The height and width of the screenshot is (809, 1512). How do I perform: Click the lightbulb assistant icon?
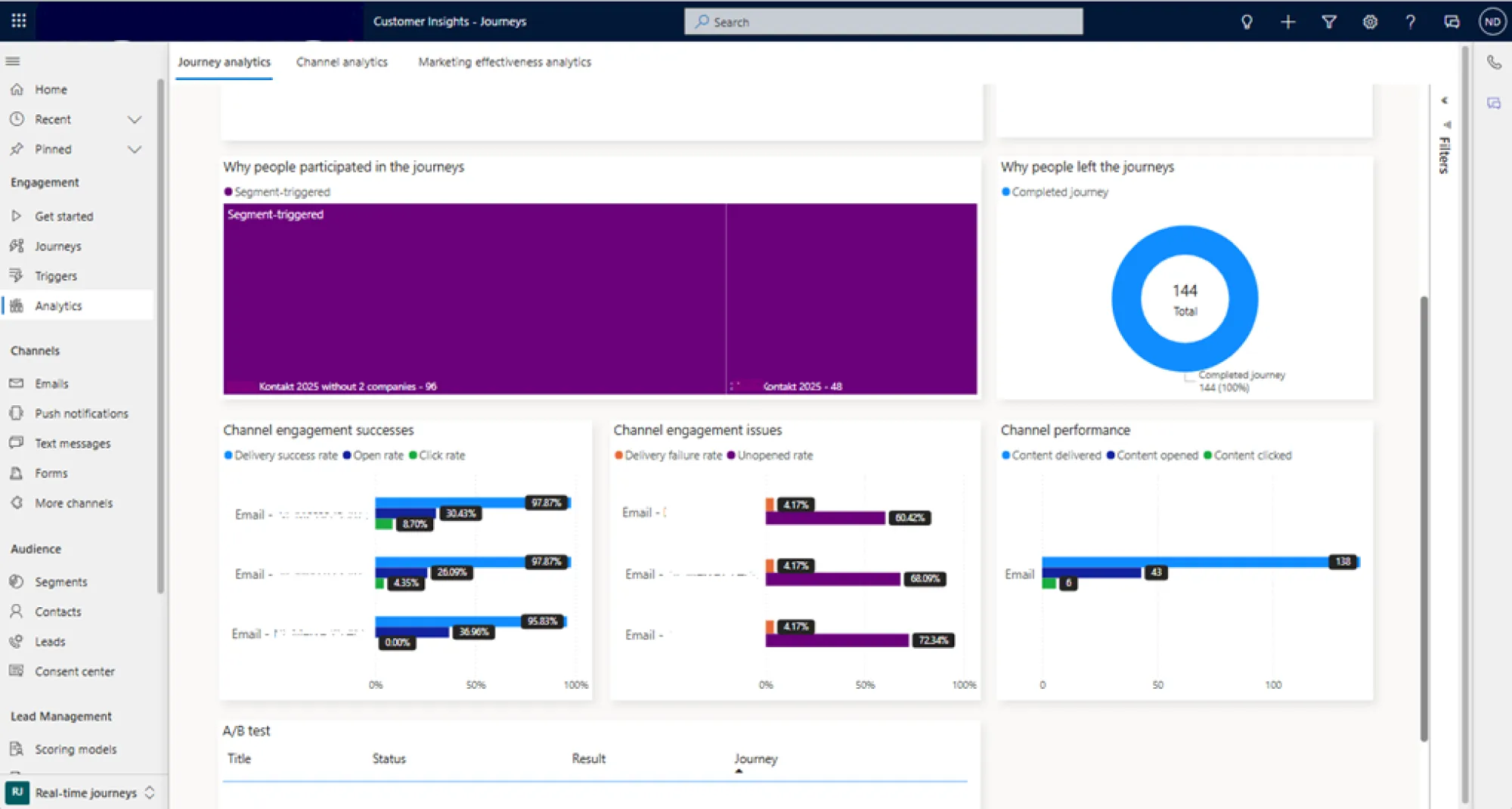(x=1247, y=22)
